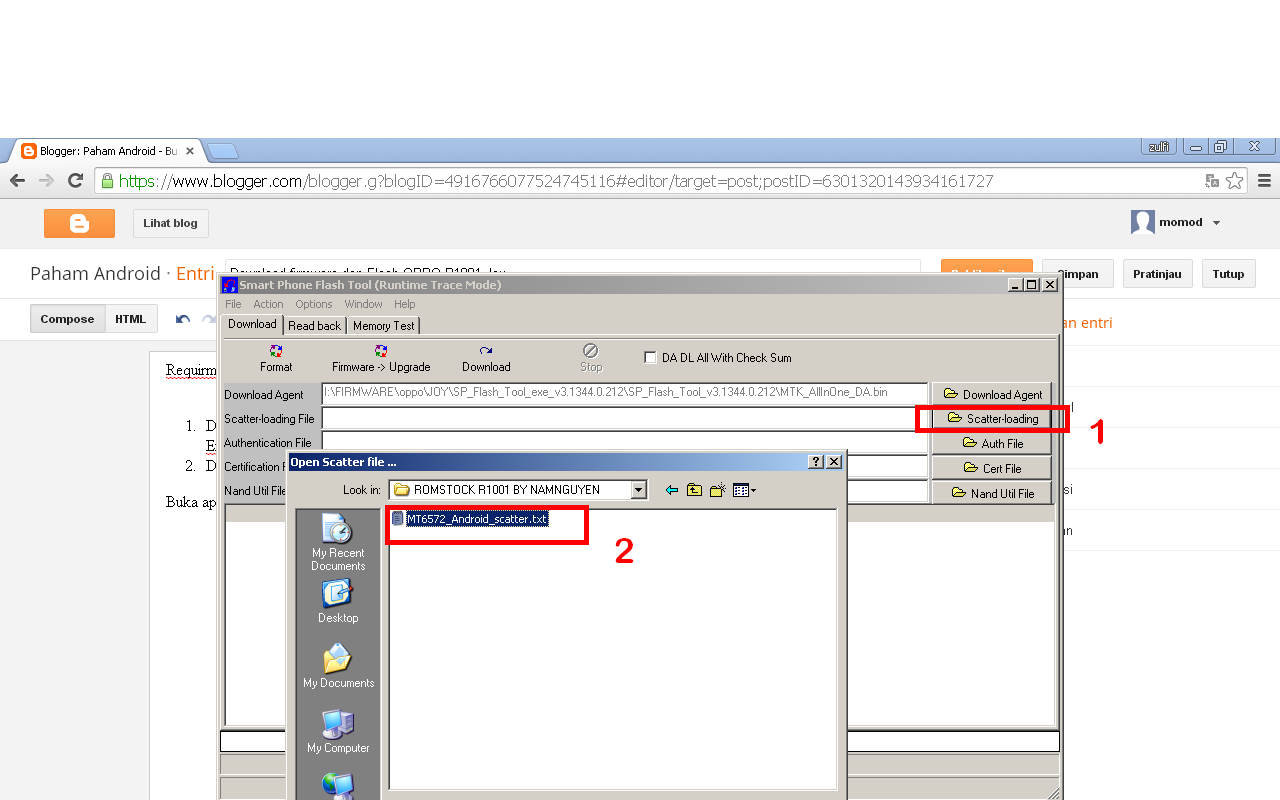This screenshot has width=1280, height=800.
Task: Click Chrome reload page icon
Action: tap(75, 181)
